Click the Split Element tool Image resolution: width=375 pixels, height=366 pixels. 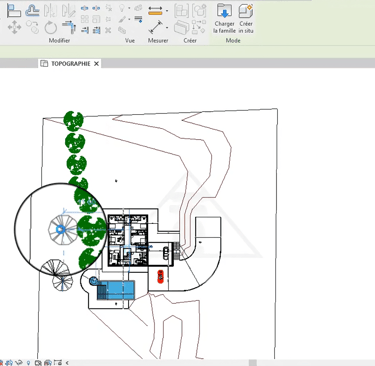tap(85, 8)
